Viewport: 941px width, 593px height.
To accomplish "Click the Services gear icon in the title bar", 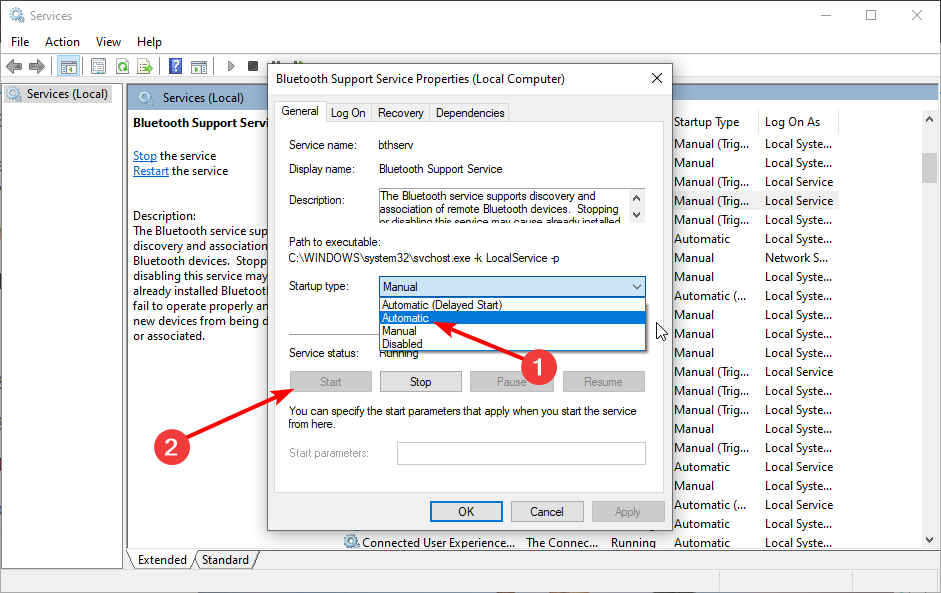I will 17,15.
